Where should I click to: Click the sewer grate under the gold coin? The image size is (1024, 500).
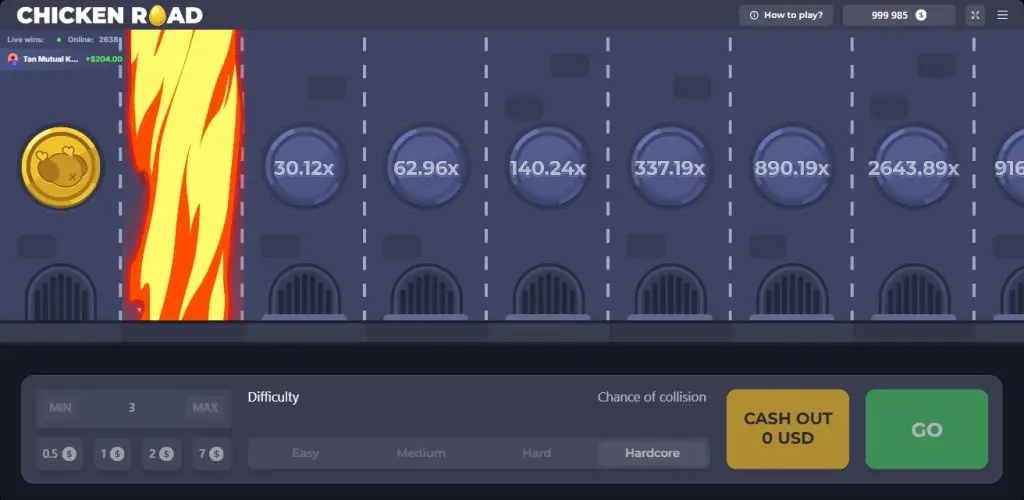pos(61,292)
